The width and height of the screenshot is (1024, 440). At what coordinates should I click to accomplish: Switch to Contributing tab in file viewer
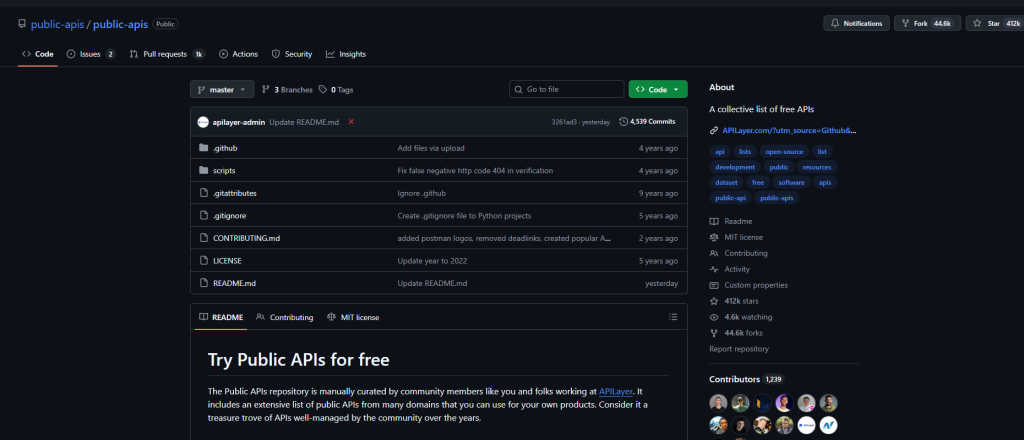click(285, 317)
